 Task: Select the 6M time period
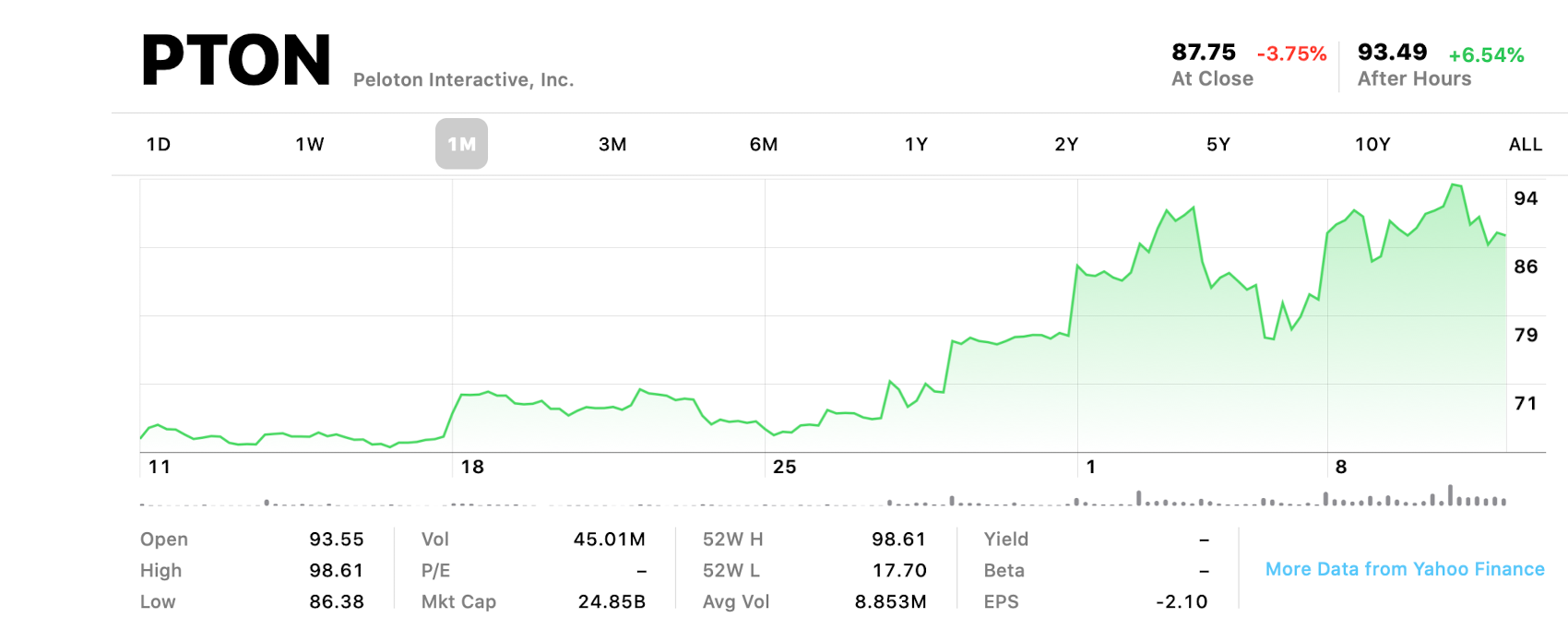pyautogui.click(x=764, y=144)
